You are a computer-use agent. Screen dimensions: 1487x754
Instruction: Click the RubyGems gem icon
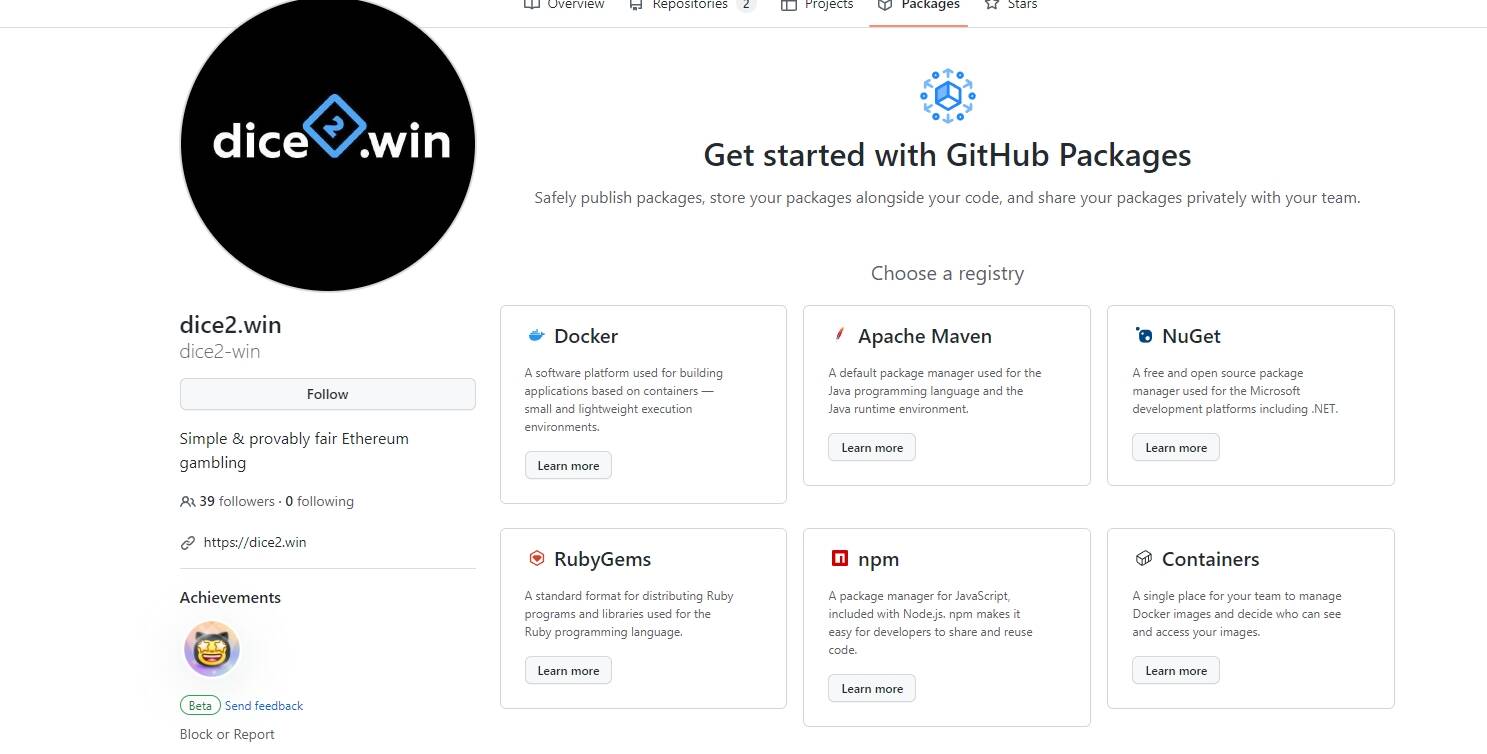pyautogui.click(x=536, y=558)
